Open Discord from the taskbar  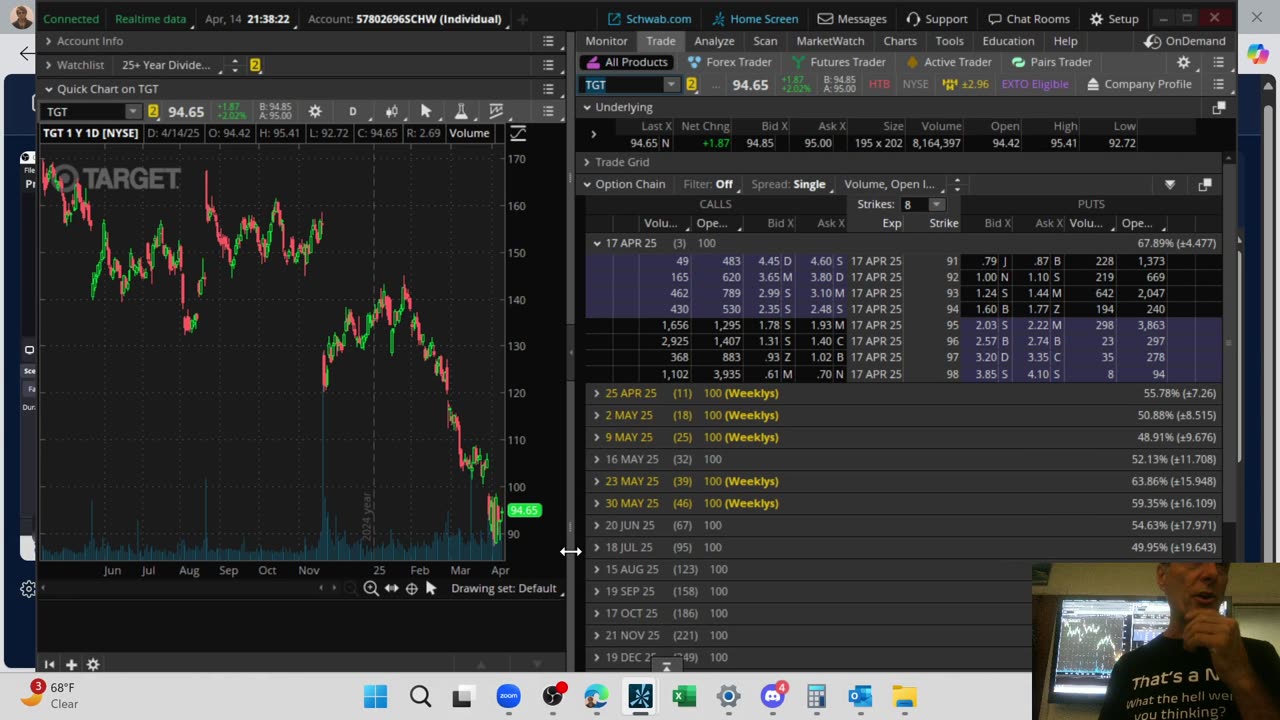pyautogui.click(x=773, y=696)
